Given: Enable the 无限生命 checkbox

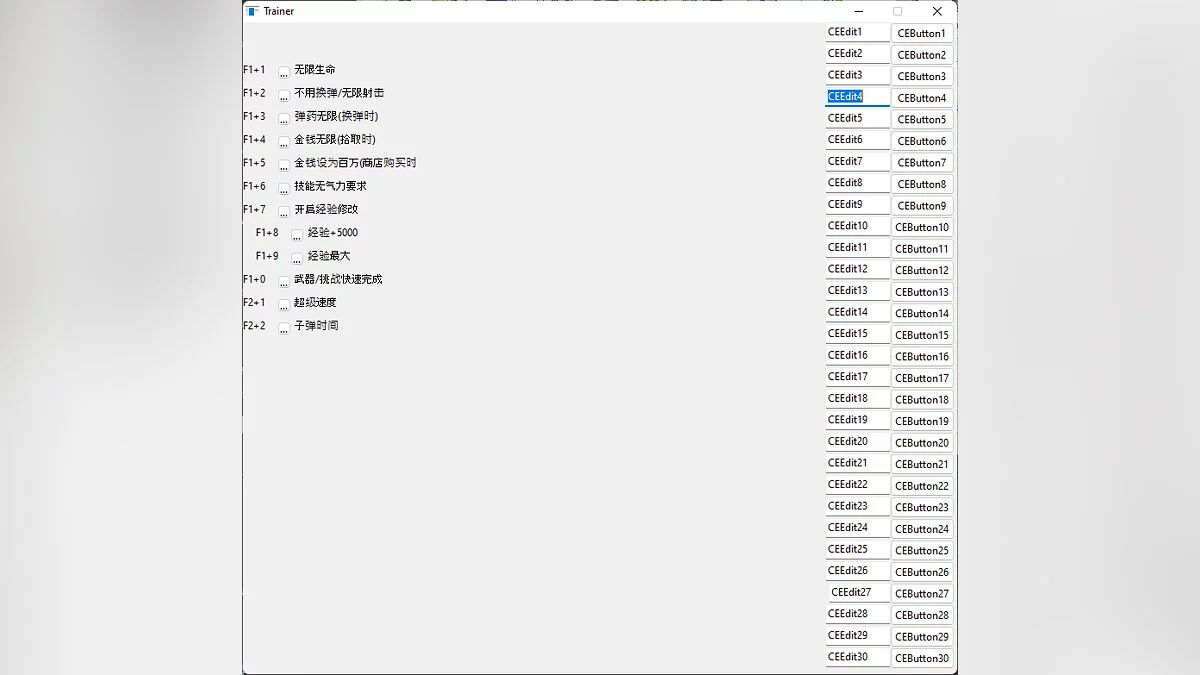Looking at the screenshot, I should coord(284,71).
